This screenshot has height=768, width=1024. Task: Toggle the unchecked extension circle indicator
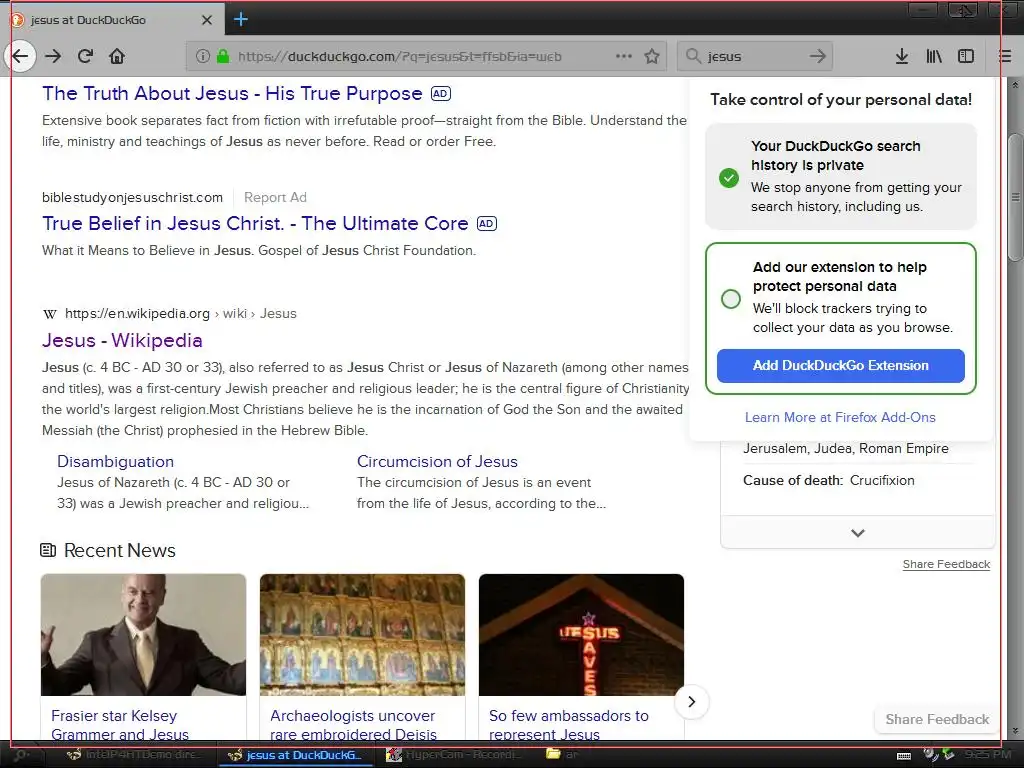[731, 299]
